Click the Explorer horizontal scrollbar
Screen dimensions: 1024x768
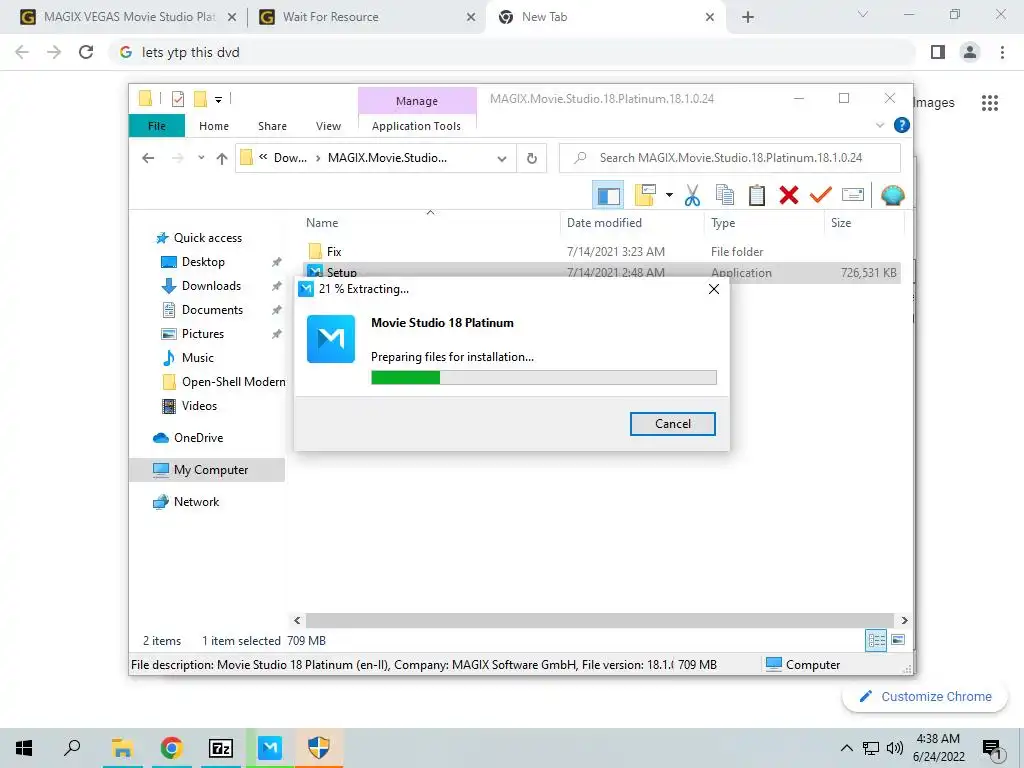(x=599, y=620)
